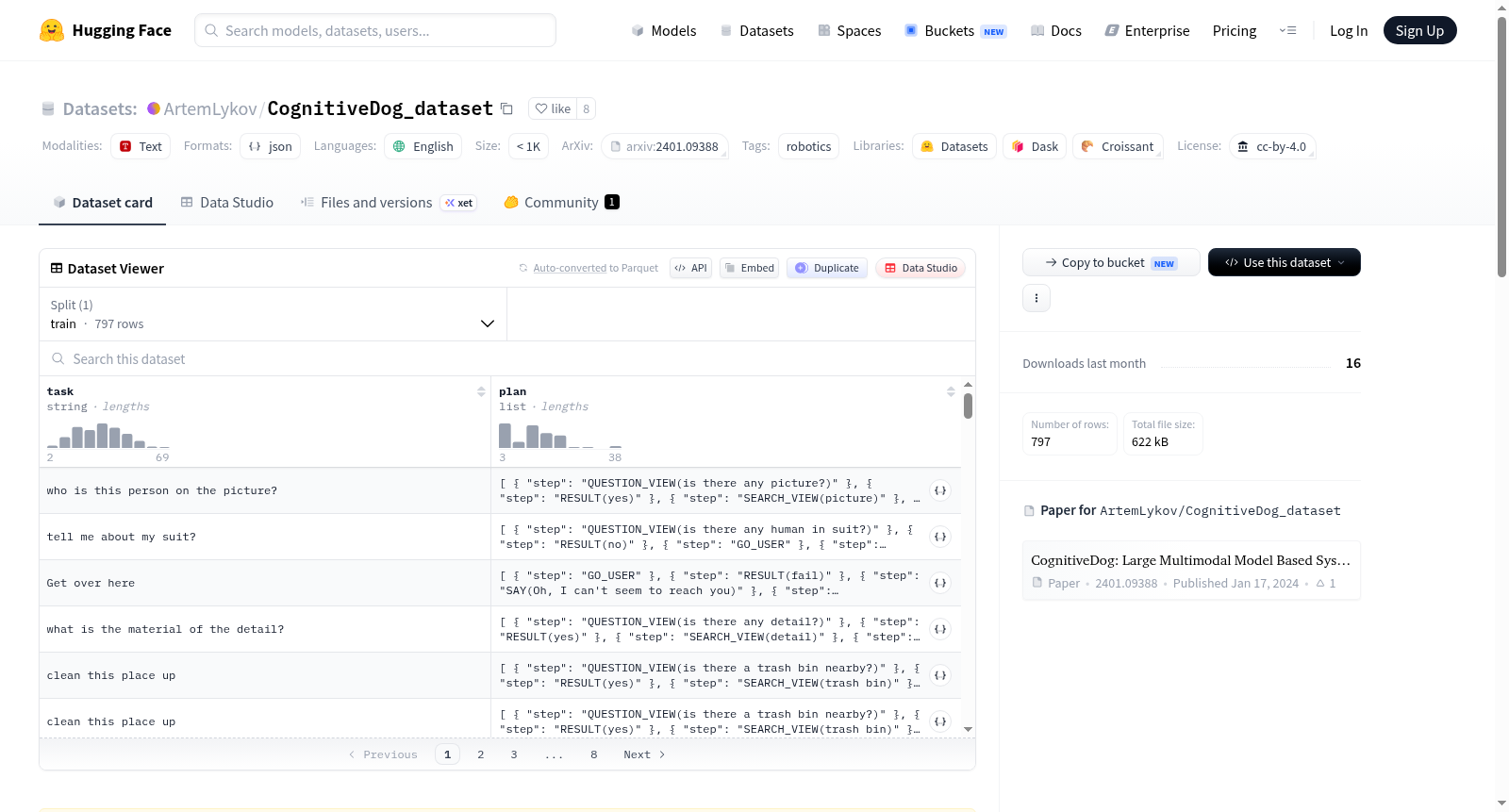Click the plan lengths histogram

pos(560,436)
